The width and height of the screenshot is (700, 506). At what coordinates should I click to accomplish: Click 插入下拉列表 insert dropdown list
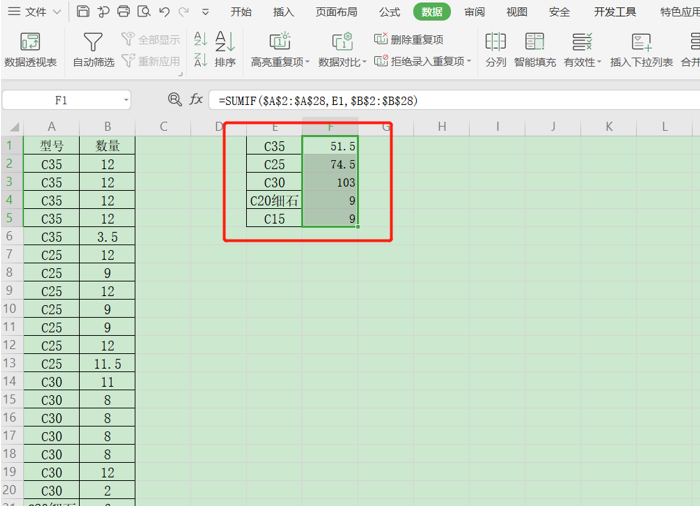[642, 50]
